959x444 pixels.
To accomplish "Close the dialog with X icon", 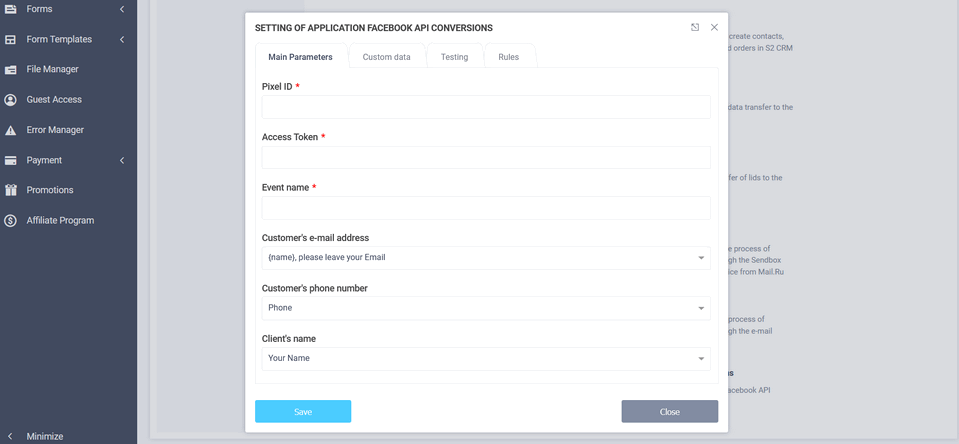I will [714, 28].
